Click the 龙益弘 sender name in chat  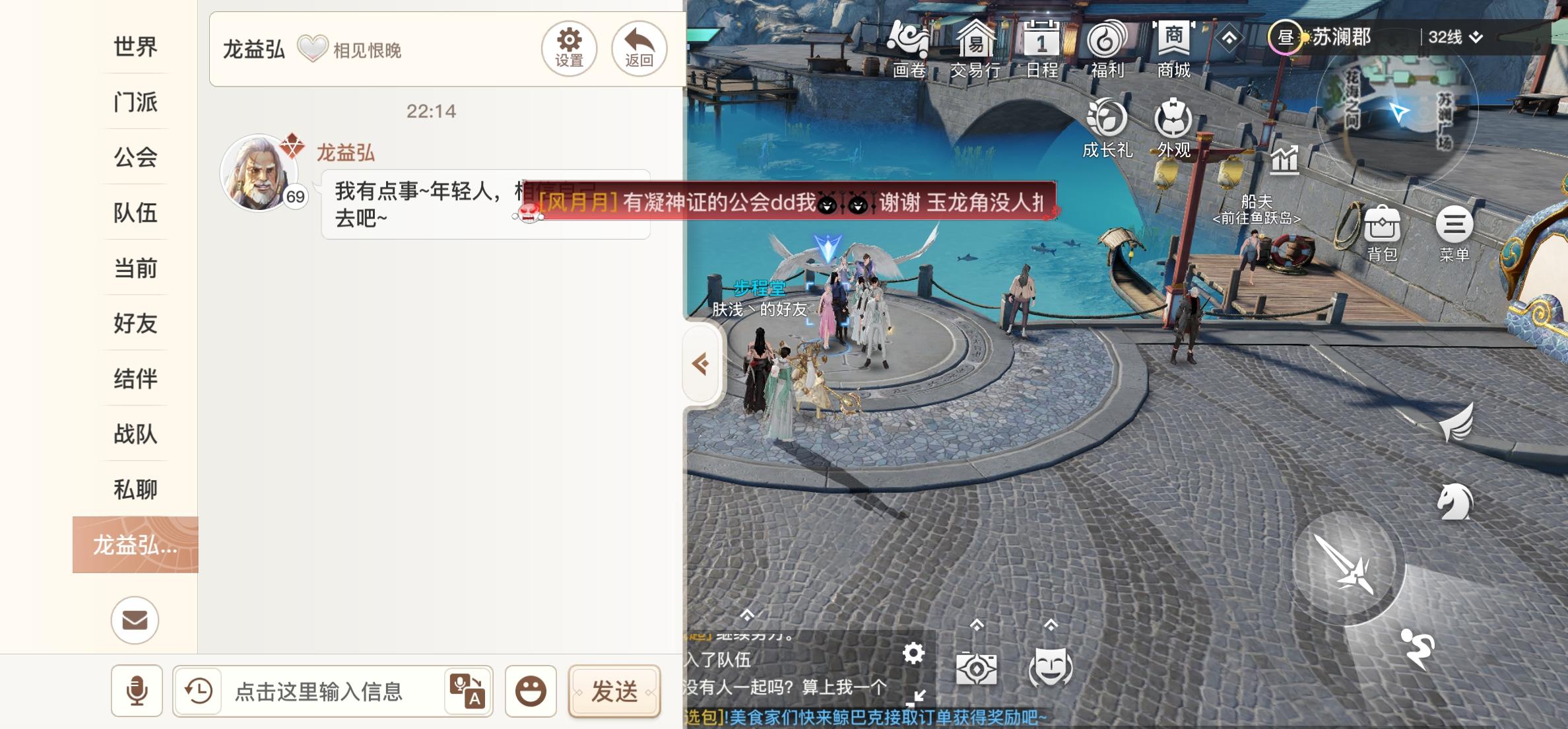point(346,153)
